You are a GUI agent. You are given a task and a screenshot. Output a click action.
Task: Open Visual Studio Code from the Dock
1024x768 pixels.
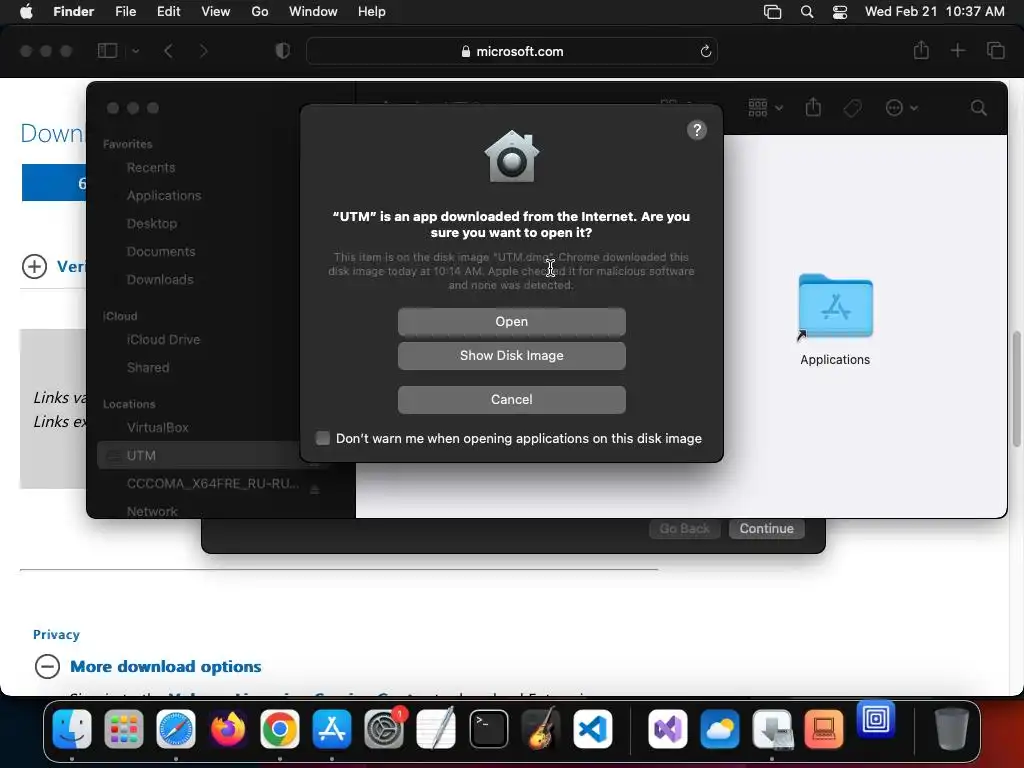[593, 729]
